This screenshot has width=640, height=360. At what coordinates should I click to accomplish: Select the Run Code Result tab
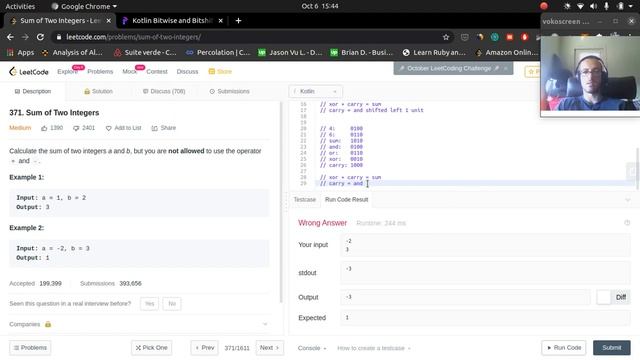[x=347, y=200]
